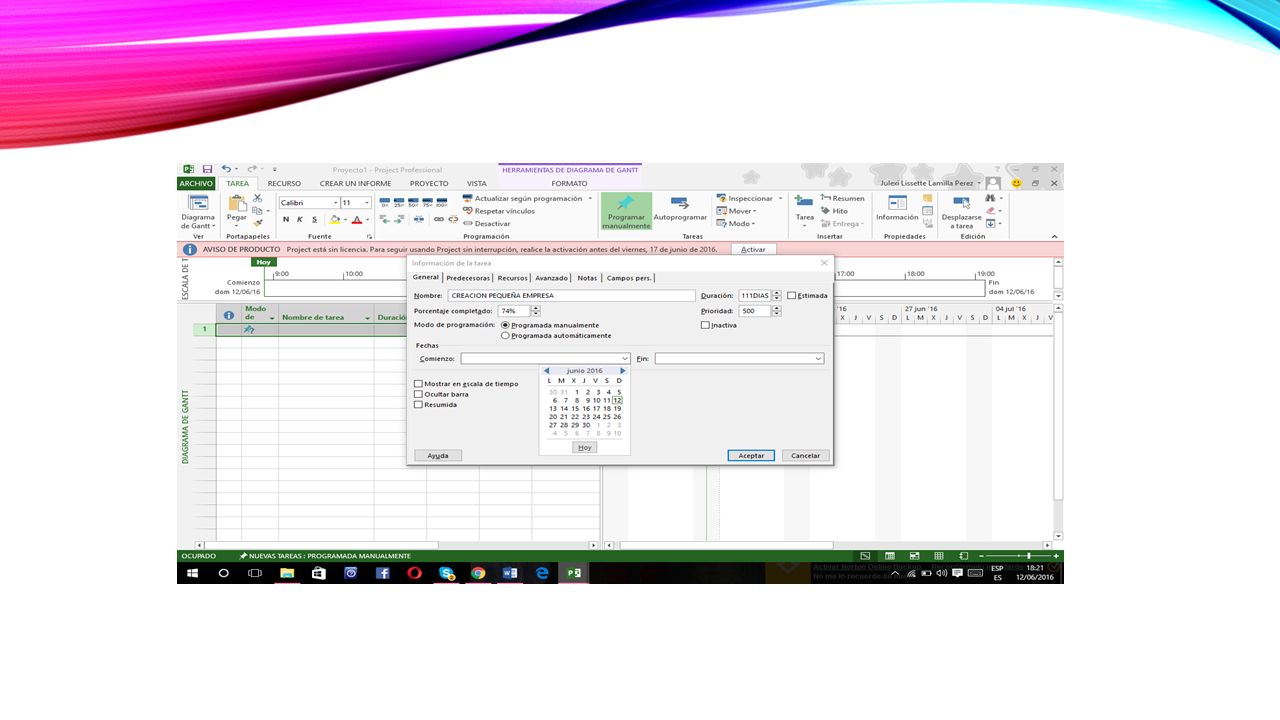The height and width of the screenshot is (720, 1280).
Task: Open Word from the taskbar
Action: coord(510,573)
